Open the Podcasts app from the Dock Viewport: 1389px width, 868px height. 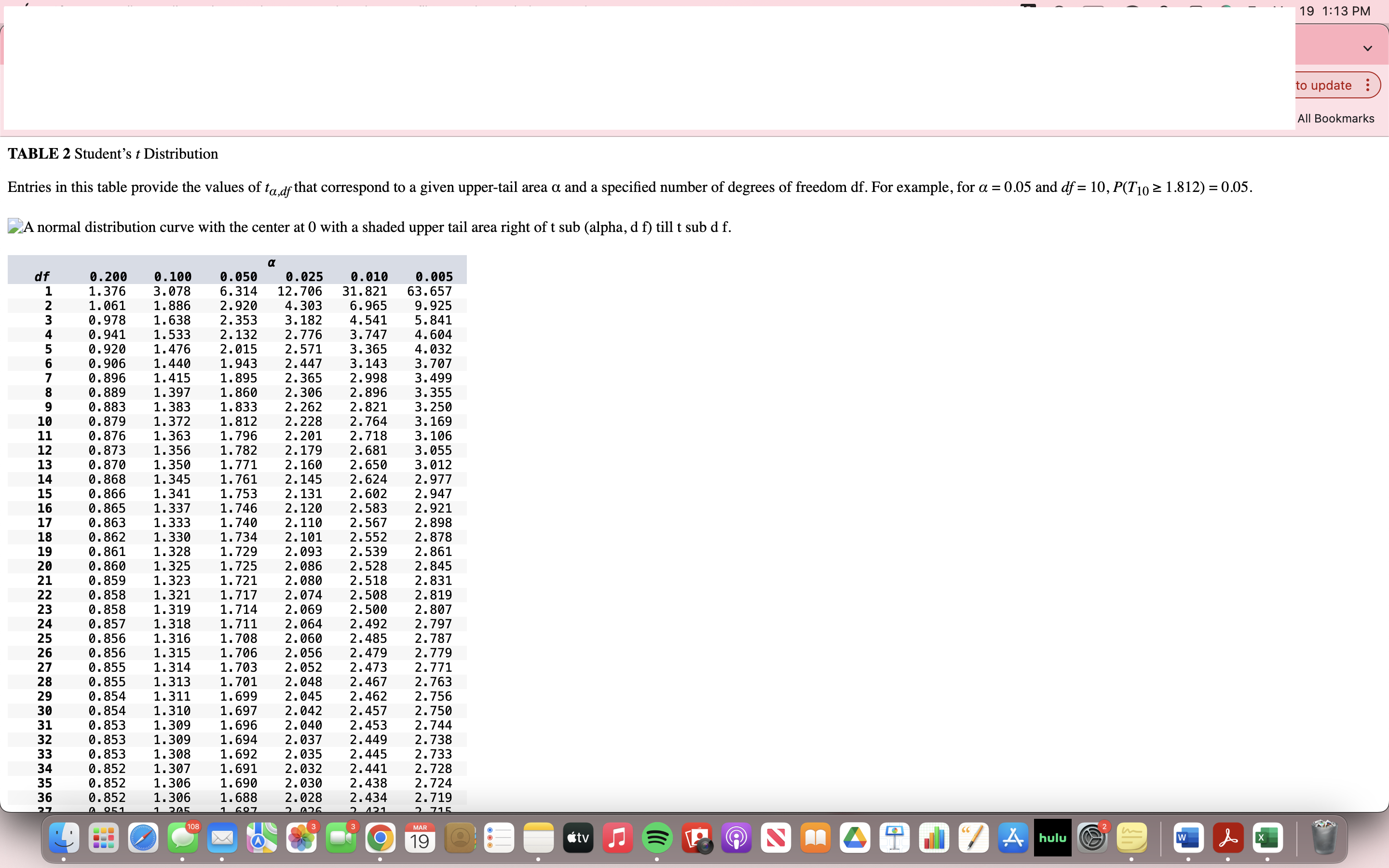[736, 838]
